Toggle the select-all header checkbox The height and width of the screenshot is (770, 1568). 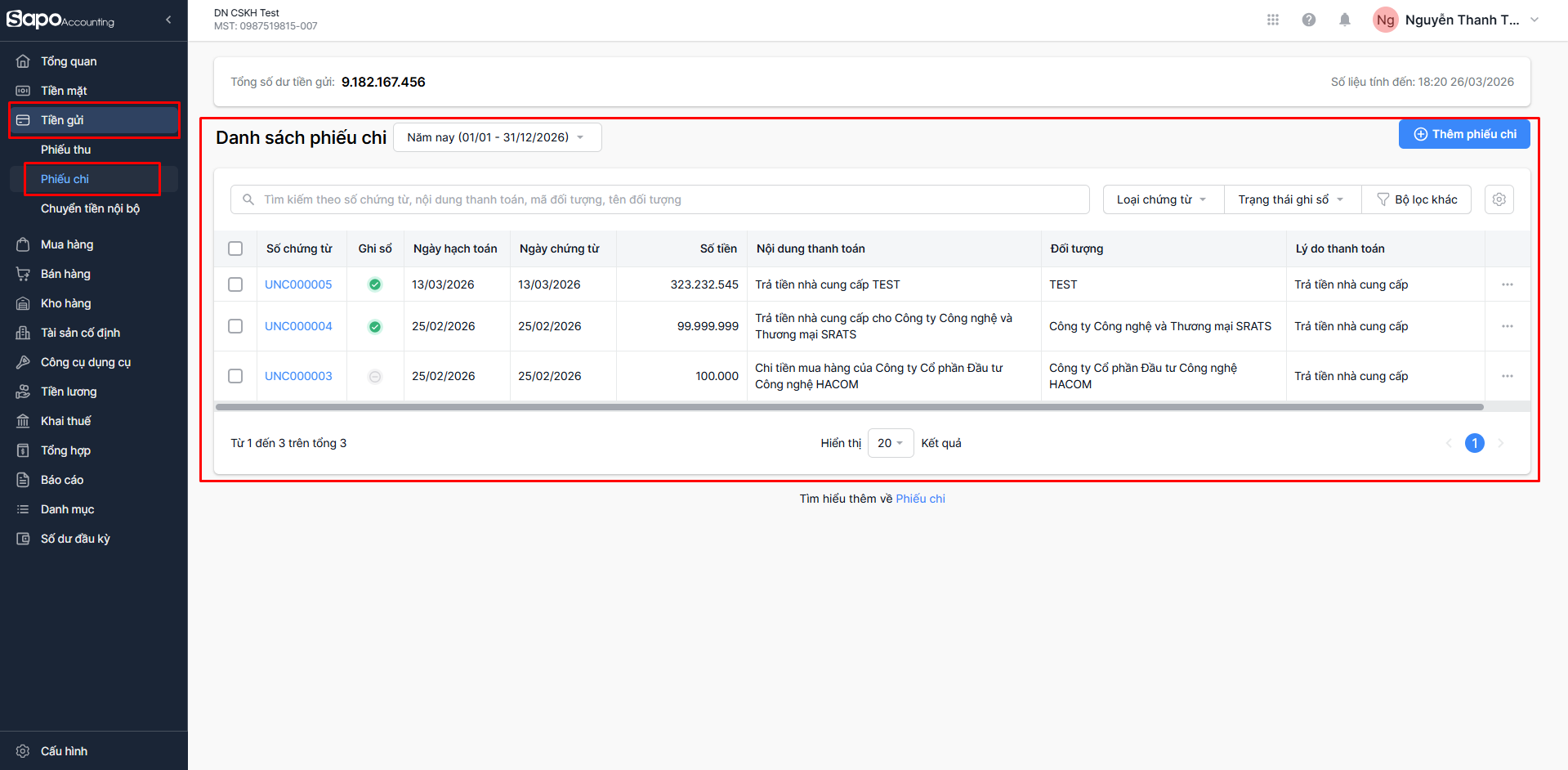[235, 248]
